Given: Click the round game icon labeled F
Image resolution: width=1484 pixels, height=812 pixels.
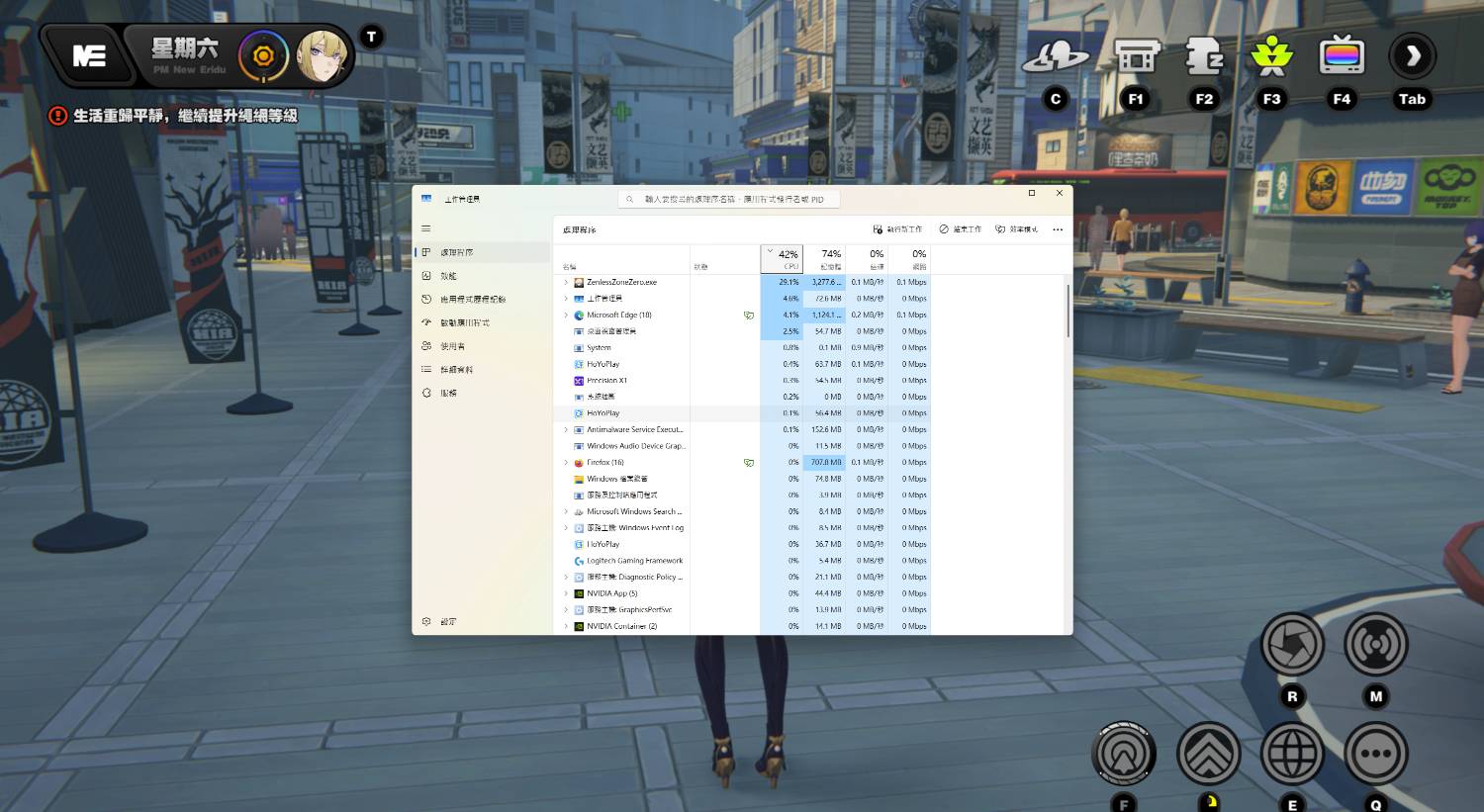Looking at the screenshot, I should pos(1124,754).
